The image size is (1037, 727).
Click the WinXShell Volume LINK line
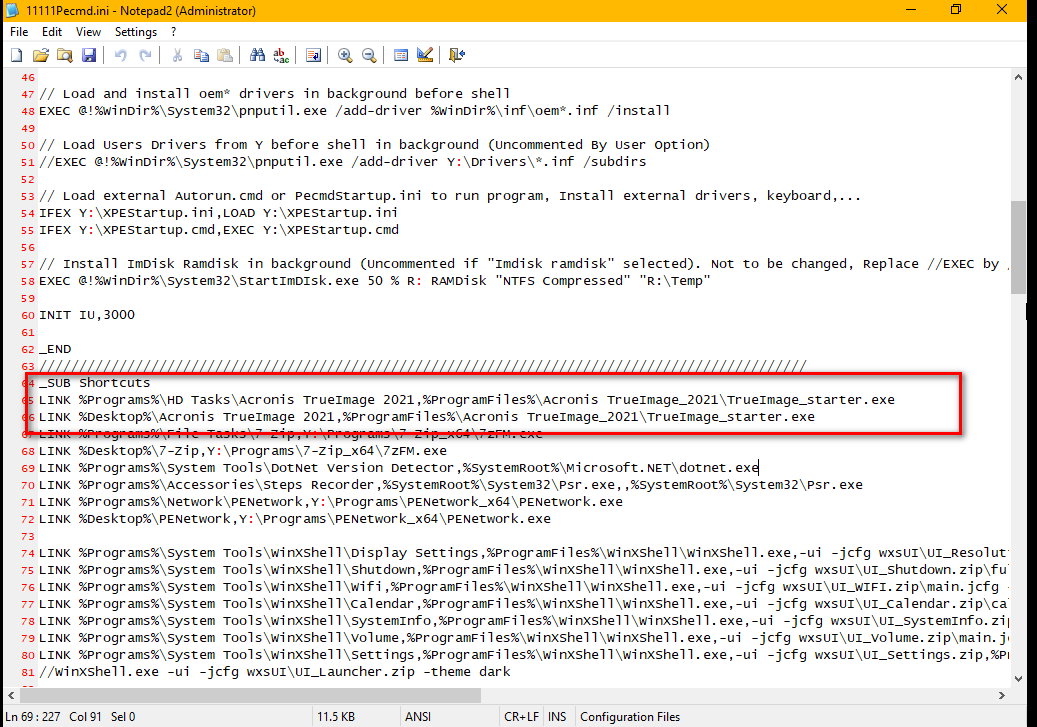[x=524, y=638]
